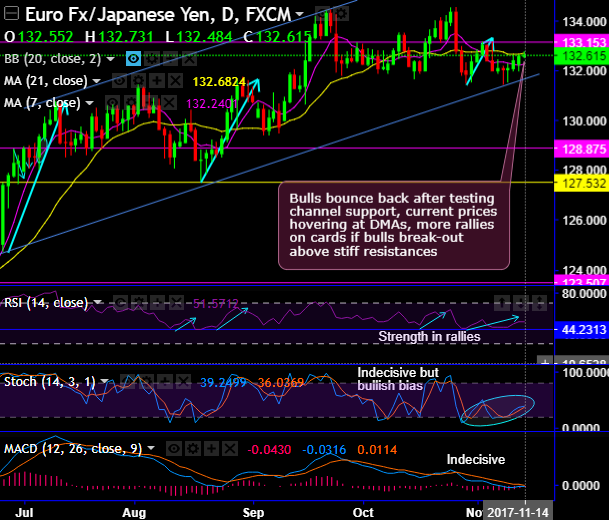
Task: Click the current price 132.615 green label
Action: coord(581,56)
